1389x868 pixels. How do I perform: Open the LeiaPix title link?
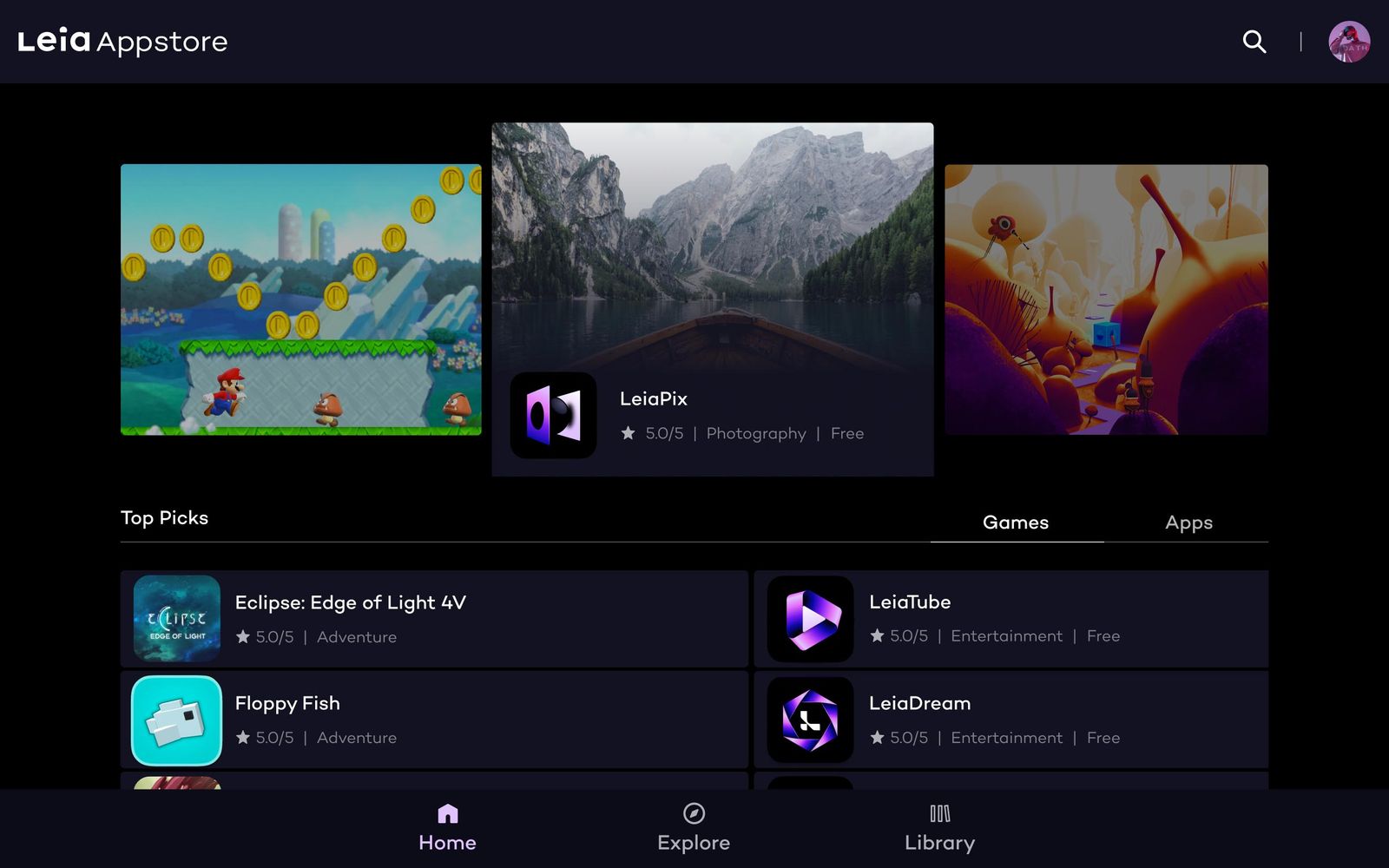(x=654, y=399)
